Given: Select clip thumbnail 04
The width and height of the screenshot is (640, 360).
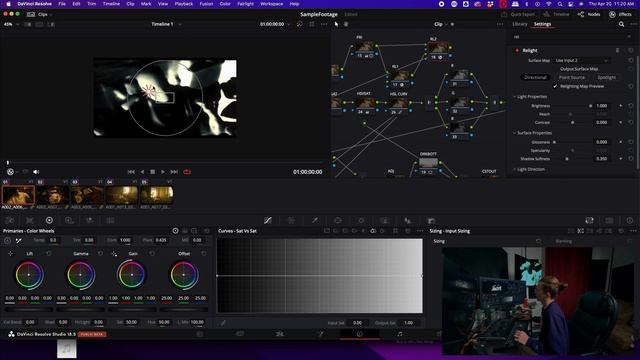Looking at the screenshot, I should [x=122, y=195].
